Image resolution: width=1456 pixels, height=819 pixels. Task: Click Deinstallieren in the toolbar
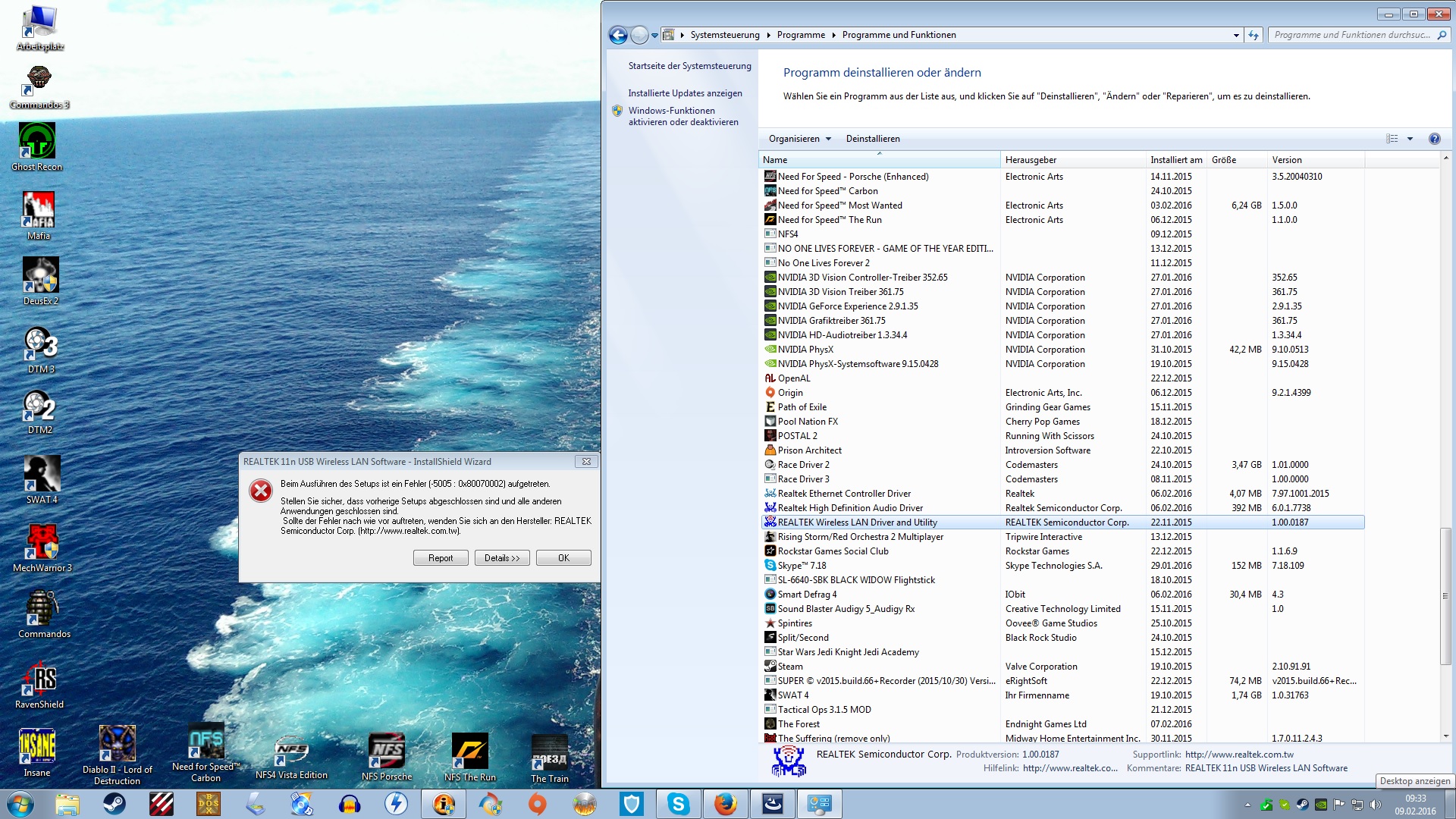click(873, 139)
